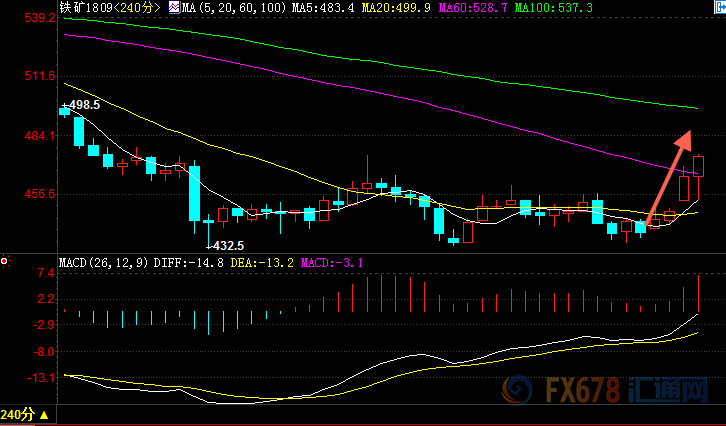Click the 511.6 price axis label
The width and height of the screenshot is (726, 426).
pyautogui.click(x=42, y=75)
